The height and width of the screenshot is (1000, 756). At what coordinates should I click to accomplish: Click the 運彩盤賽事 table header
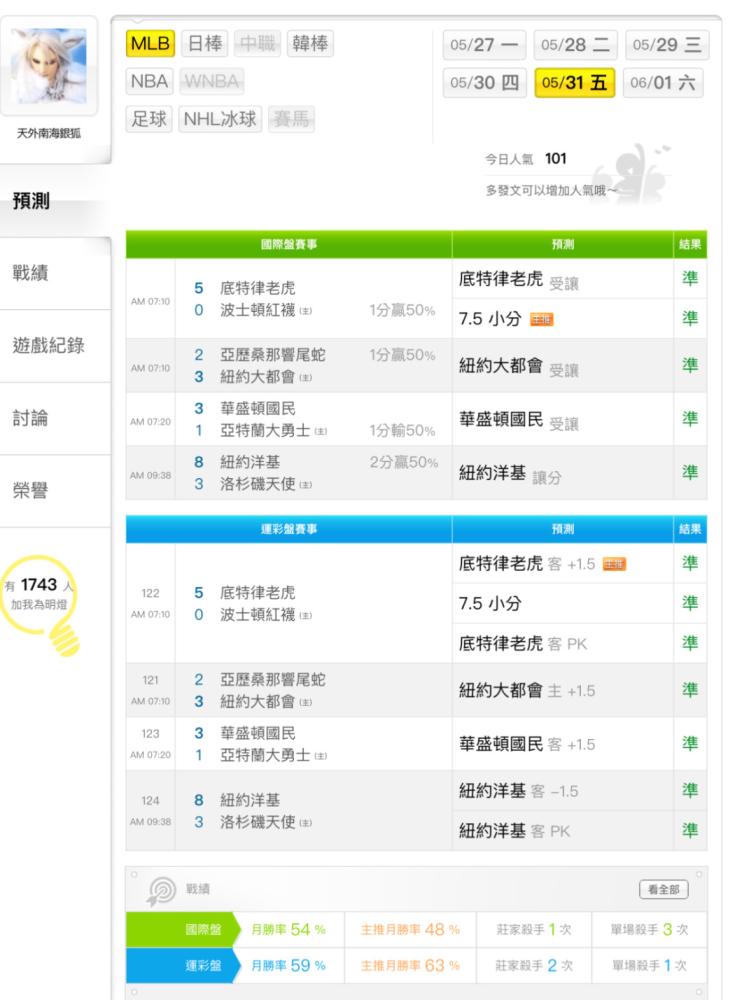click(288, 529)
